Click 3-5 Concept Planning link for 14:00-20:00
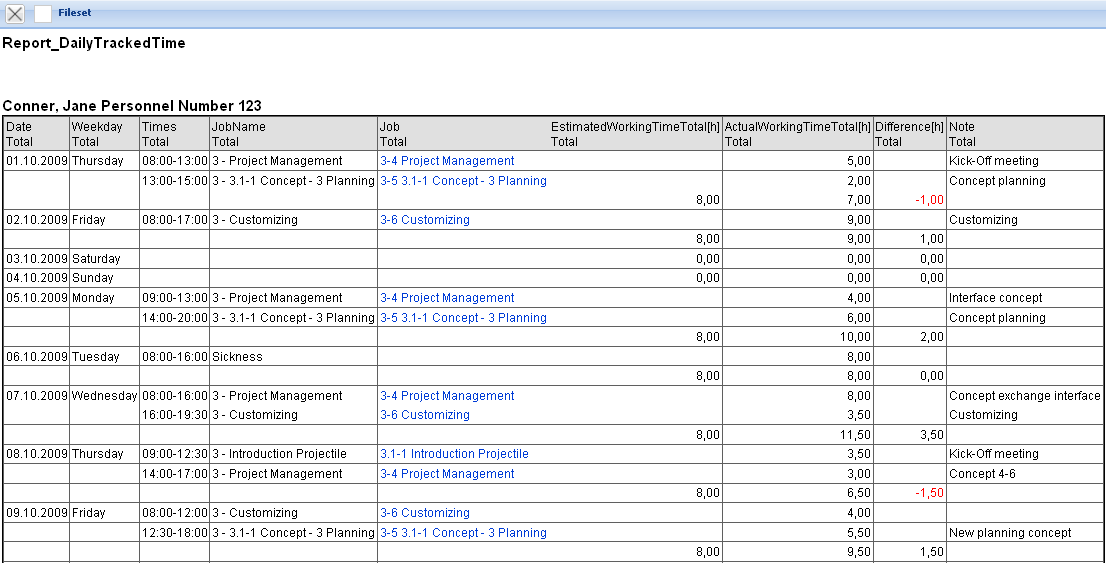Image resolution: width=1106 pixels, height=563 pixels. coord(463,318)
